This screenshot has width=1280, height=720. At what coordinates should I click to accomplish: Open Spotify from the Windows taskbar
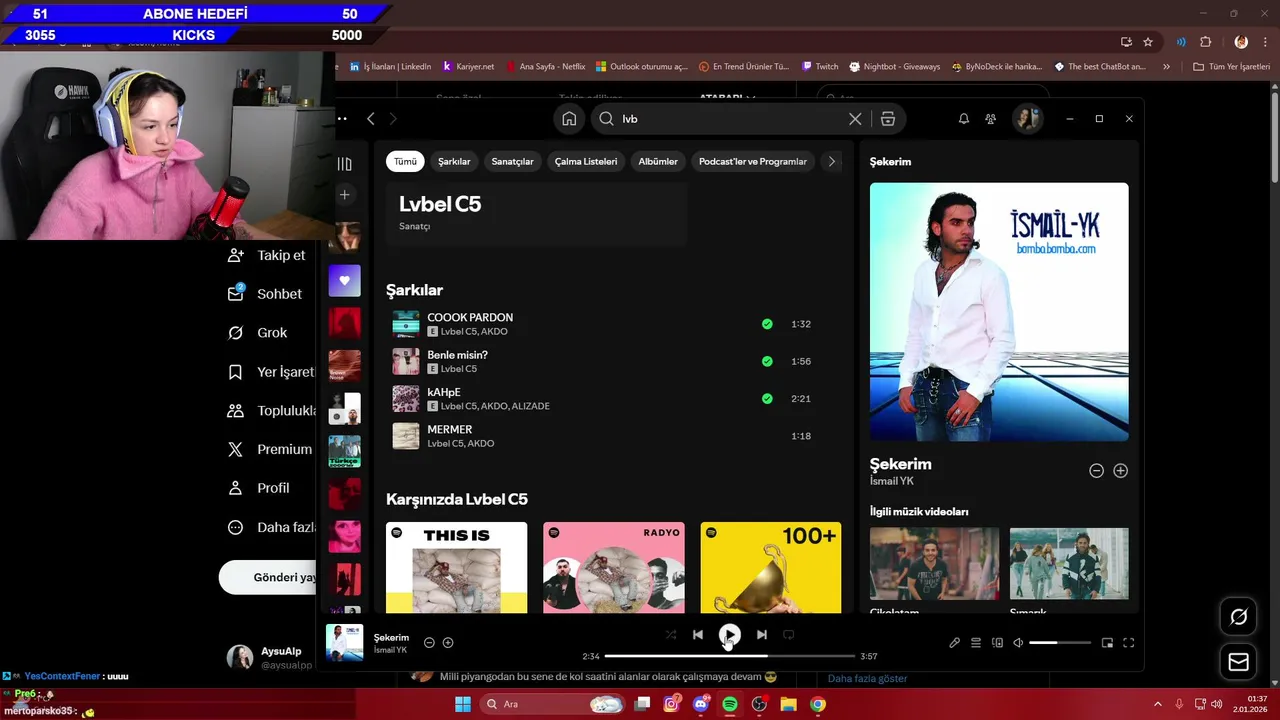[730, 704]
